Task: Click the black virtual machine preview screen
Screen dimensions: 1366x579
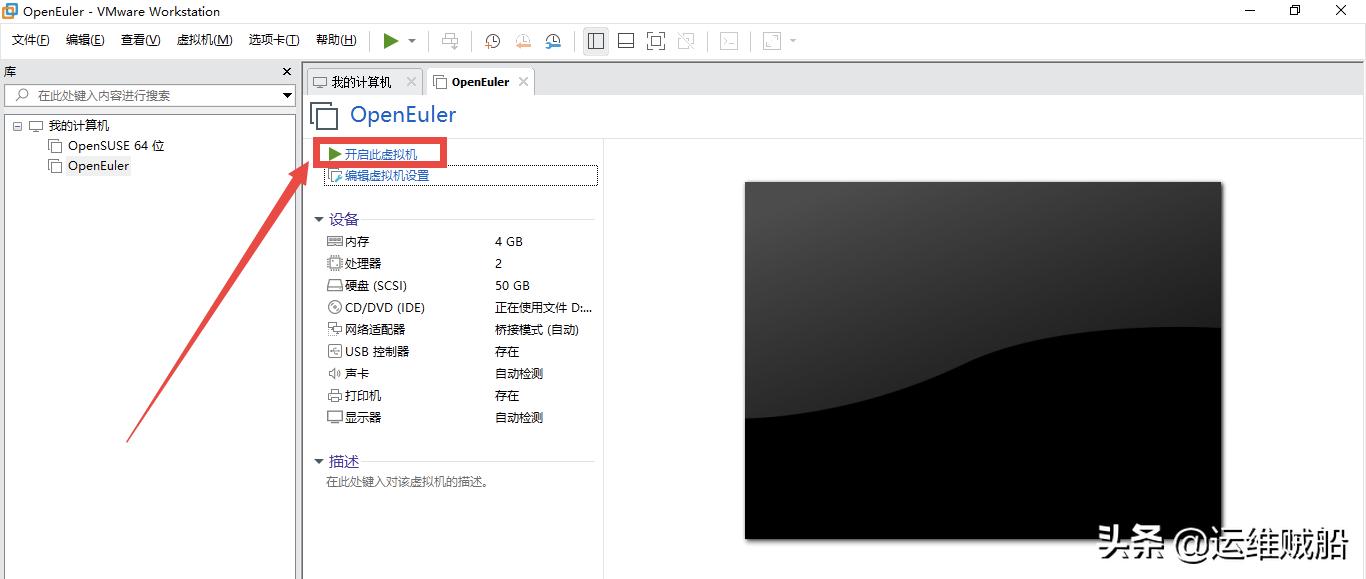Action: pyautogui.click(x=983, y=360)
